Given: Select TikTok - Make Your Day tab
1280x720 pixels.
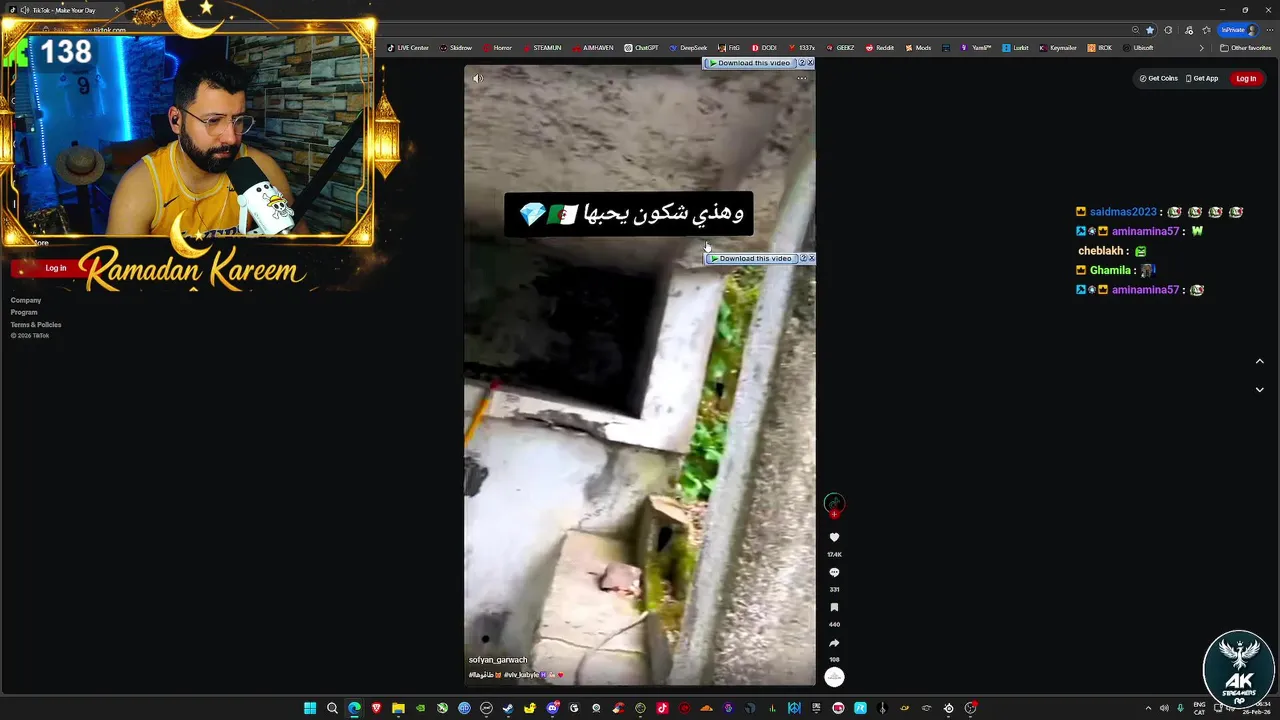Looking at the screenshot, I should point(65,10).
